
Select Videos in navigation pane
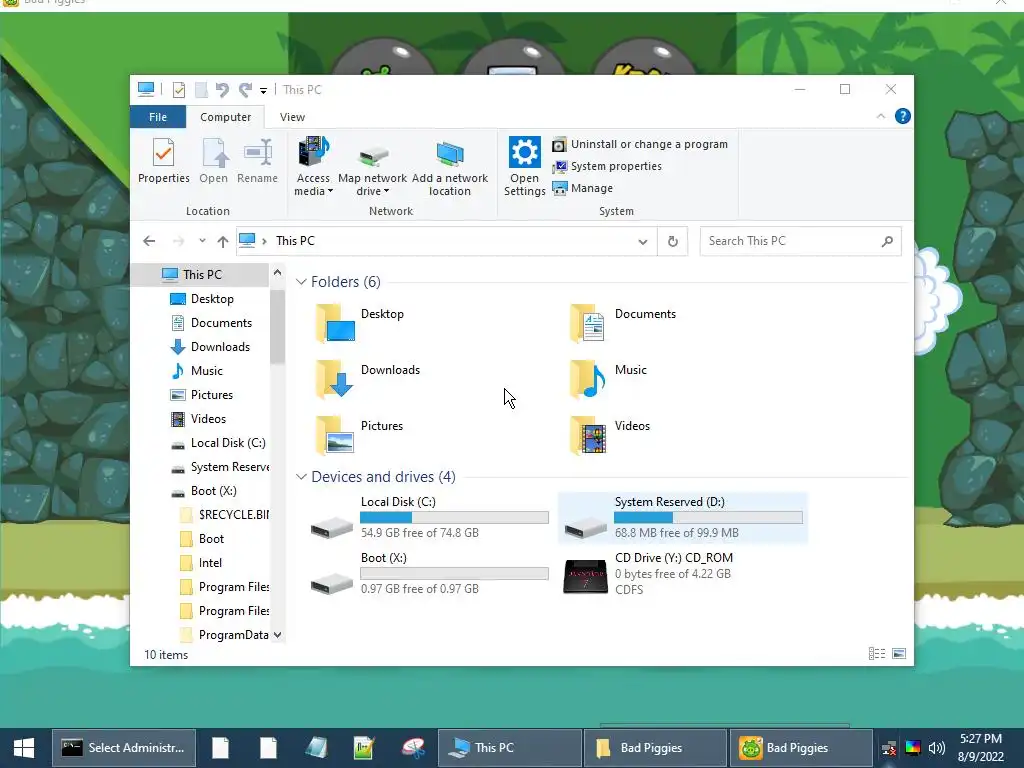click(x=208, y=419)
